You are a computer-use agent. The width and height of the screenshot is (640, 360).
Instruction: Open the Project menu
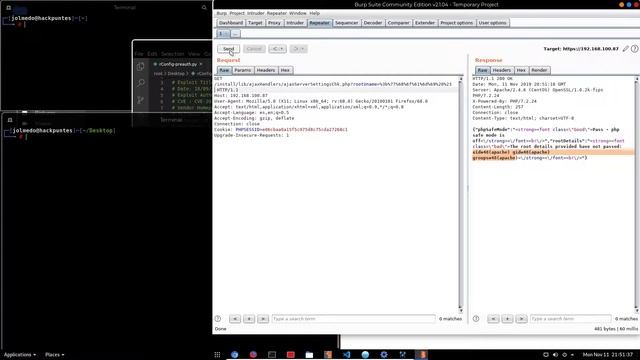click(237, 13)
